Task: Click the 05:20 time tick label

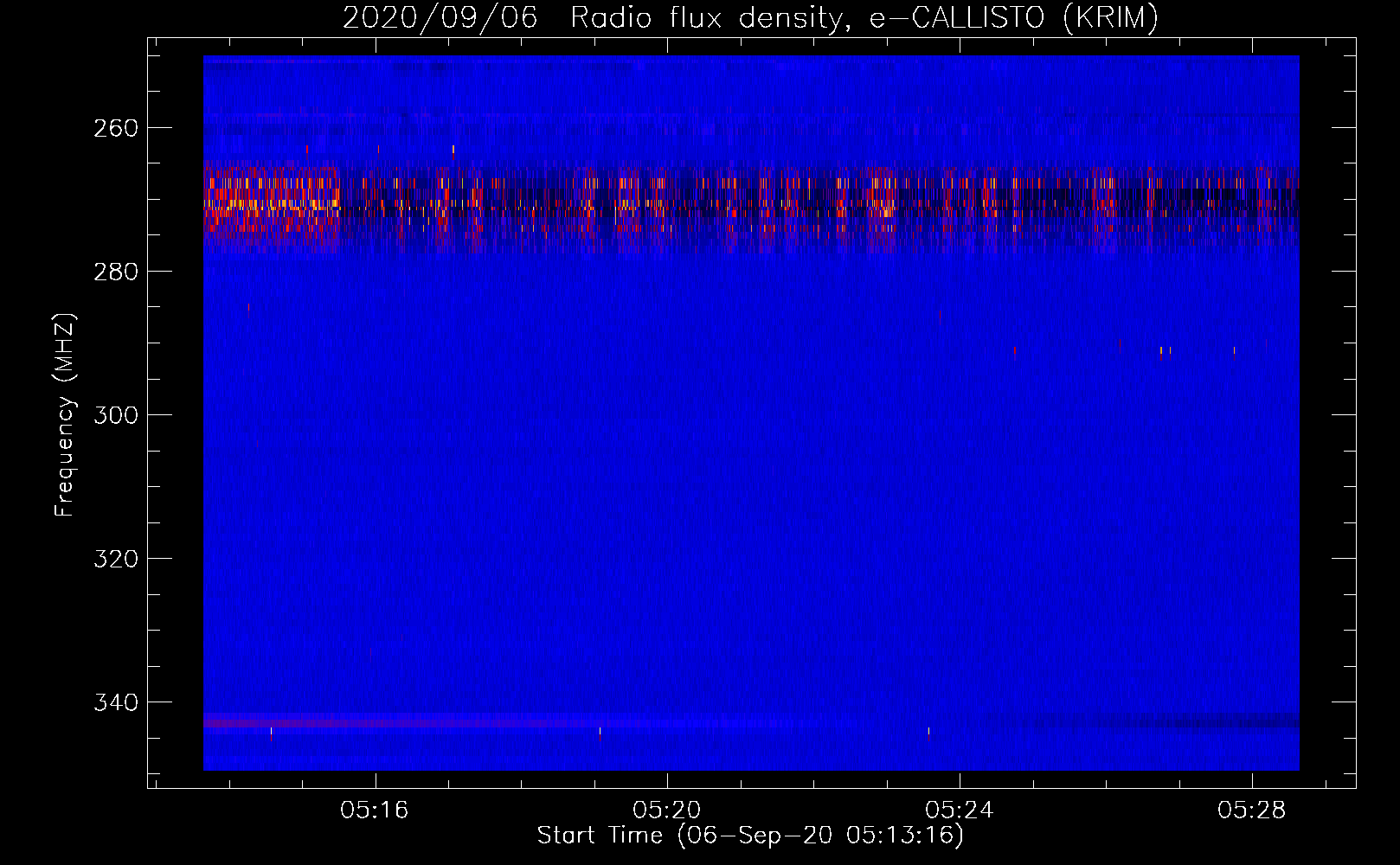Action: (x=667, y=811)
